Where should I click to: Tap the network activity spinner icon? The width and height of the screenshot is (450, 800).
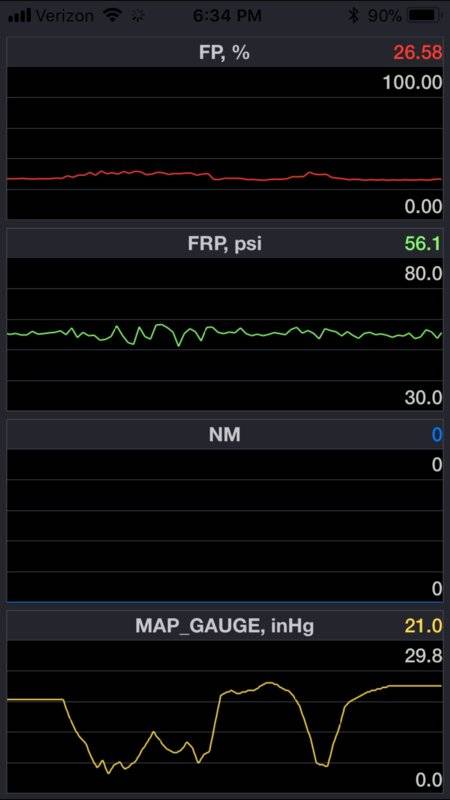pyautogui.click(x=137, y=16)
